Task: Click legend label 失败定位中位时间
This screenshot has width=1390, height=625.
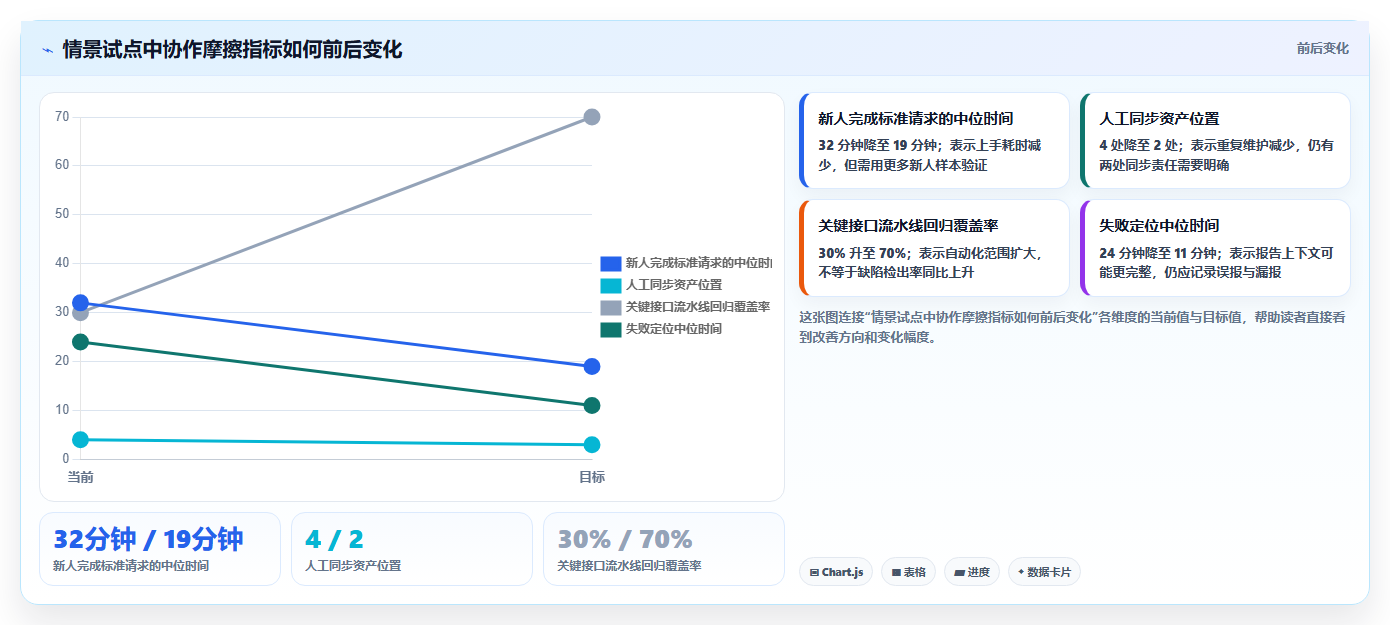Action: pyautogui.click(x=674, y=329)
